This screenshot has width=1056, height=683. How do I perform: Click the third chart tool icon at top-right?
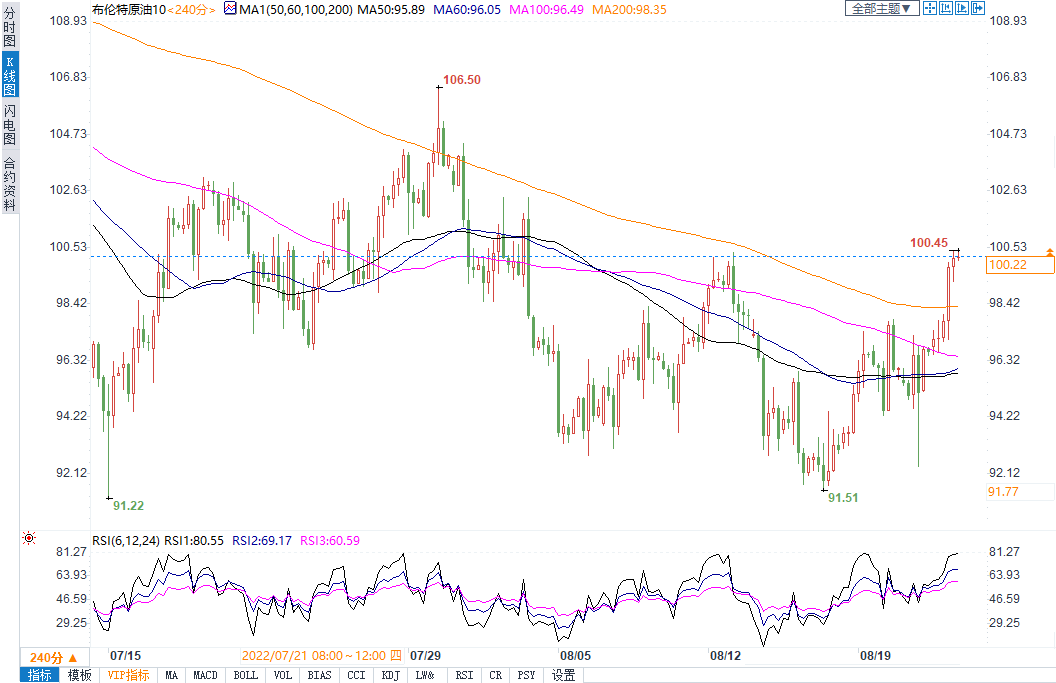(x=962, y=8)
